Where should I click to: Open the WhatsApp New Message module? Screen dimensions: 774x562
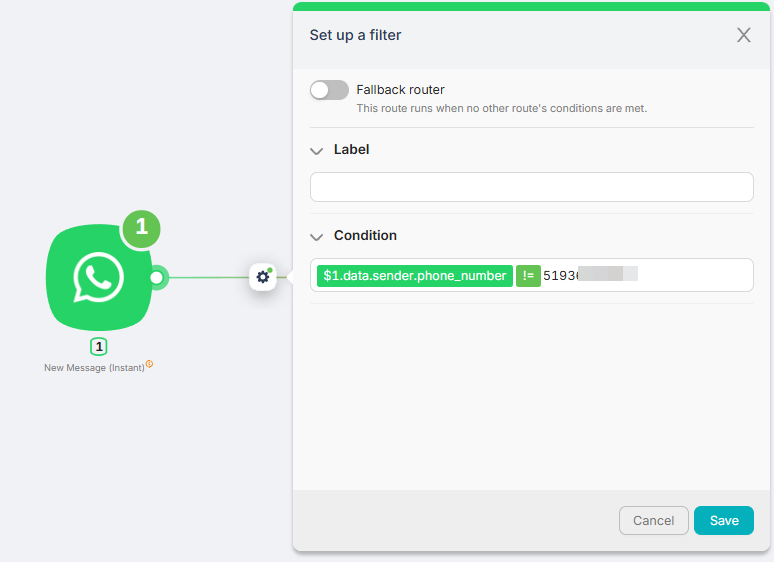click(x=99, y=277)
